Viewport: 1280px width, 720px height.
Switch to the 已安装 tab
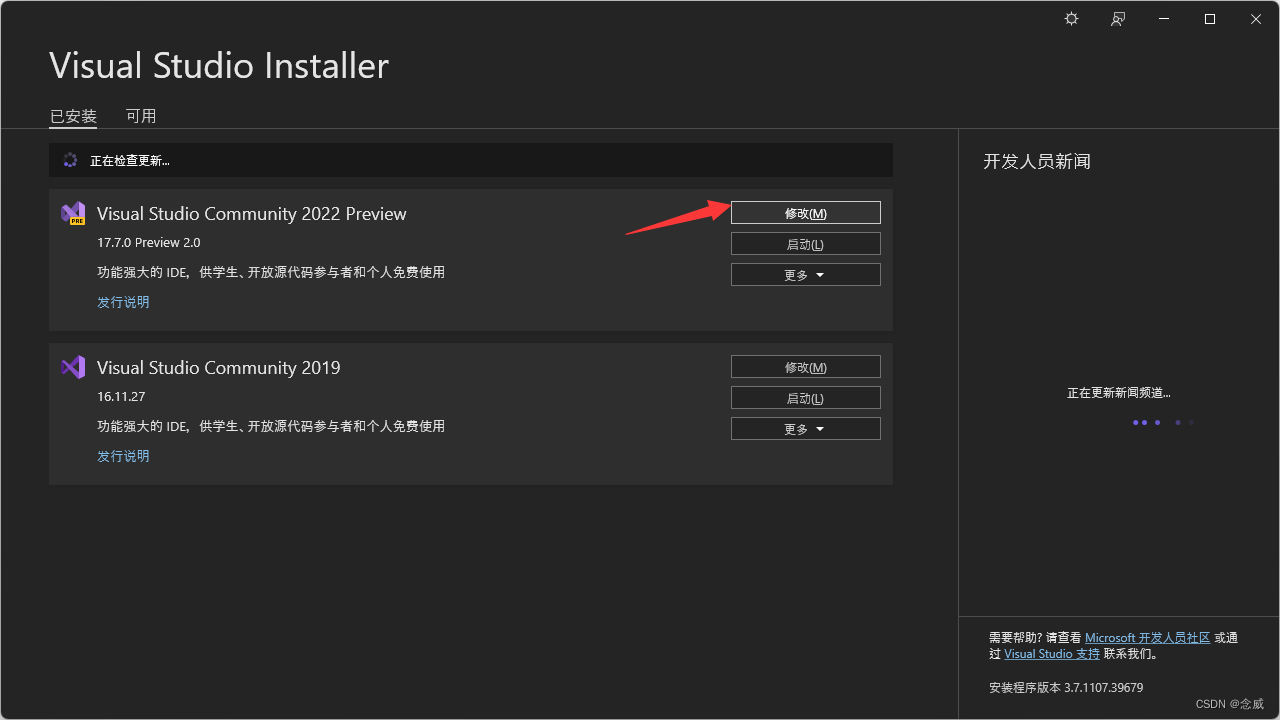(73, 116)
